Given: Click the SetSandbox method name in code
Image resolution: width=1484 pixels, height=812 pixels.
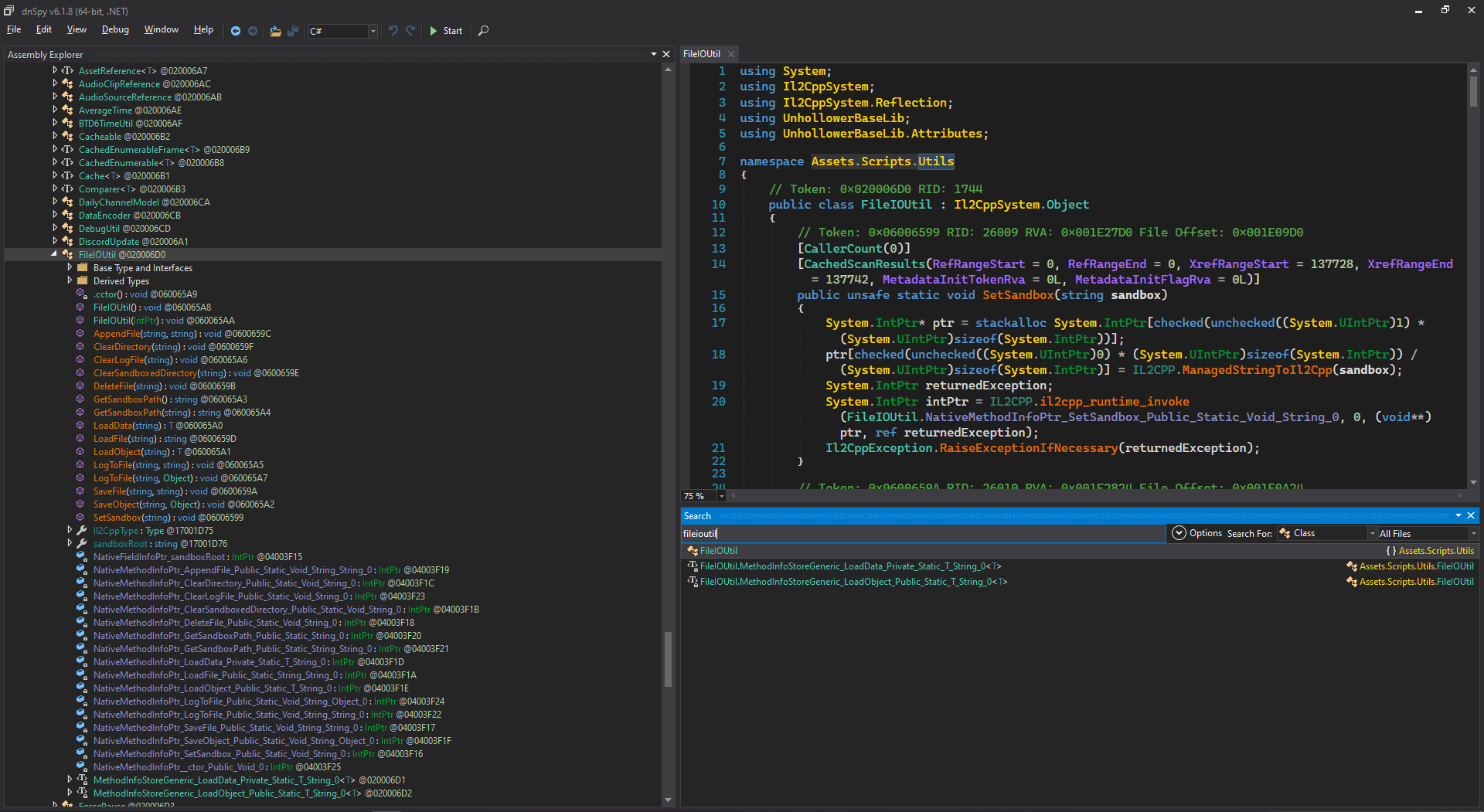Looking at the screenshot, I should pyautogui.click(x=1018, y=295).
